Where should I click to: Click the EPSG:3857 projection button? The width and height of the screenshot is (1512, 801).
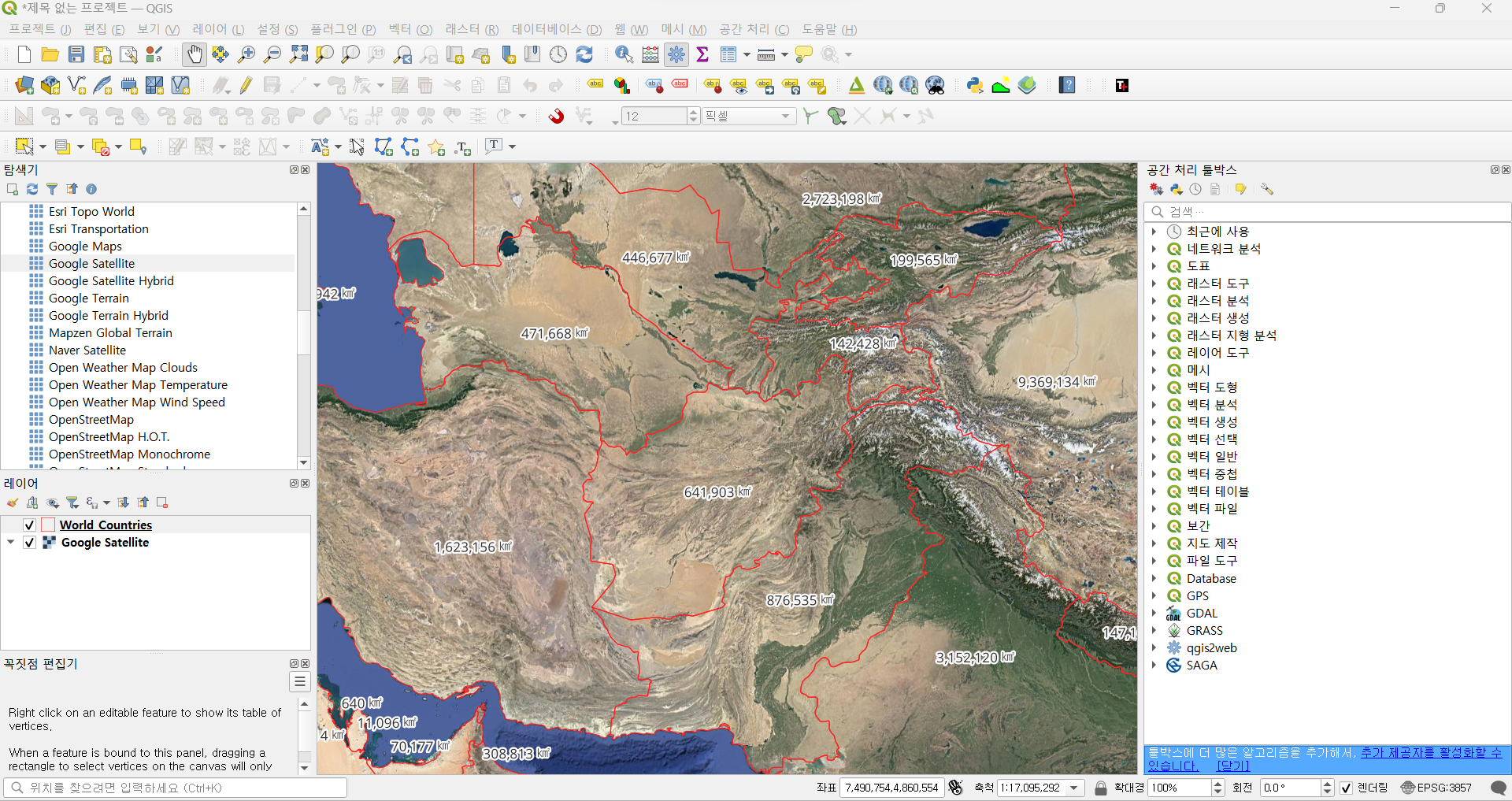tap(1436, 788)
